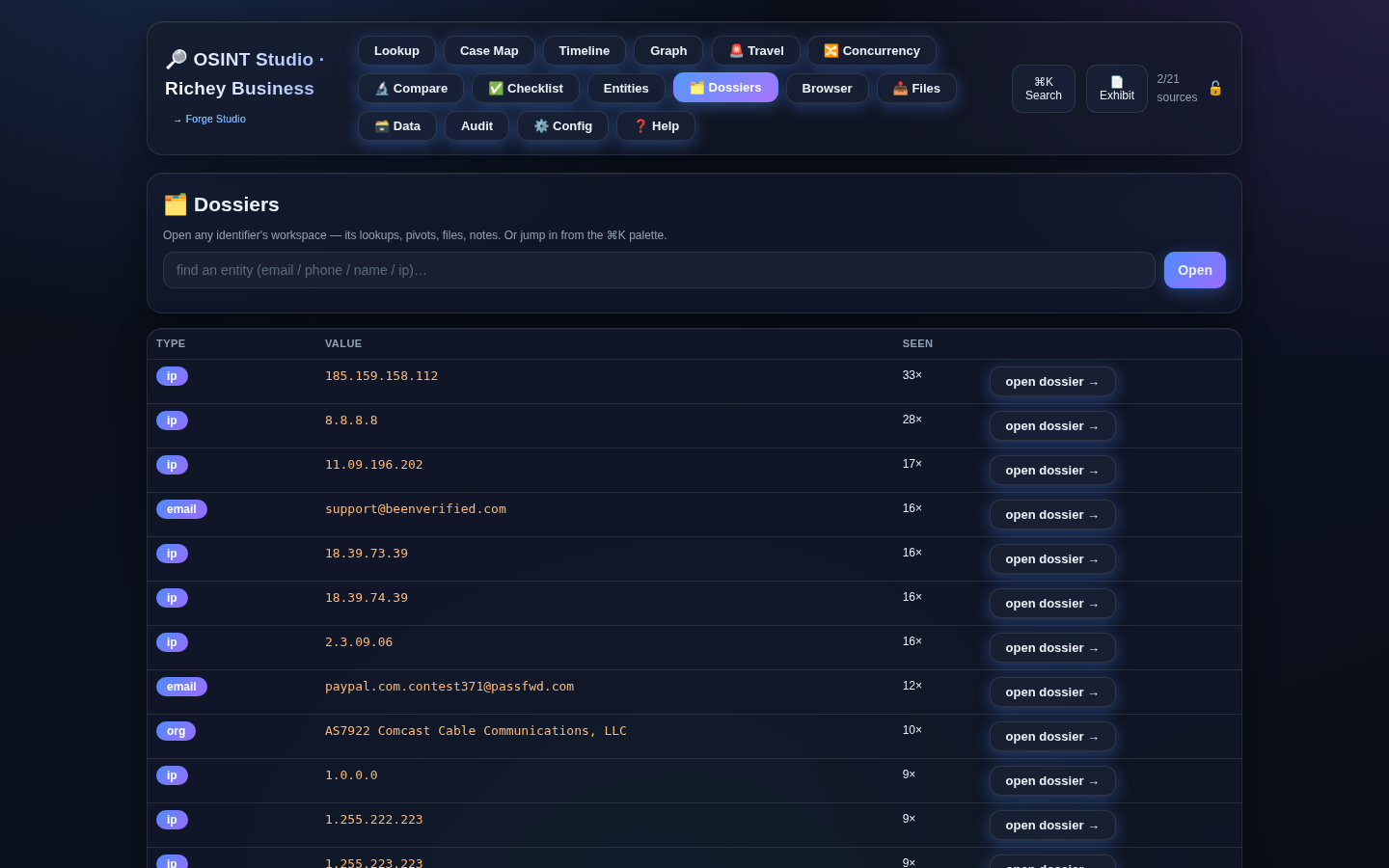Click the VALUE column header
Screen dimensions: 1389x868
point(343,343)
